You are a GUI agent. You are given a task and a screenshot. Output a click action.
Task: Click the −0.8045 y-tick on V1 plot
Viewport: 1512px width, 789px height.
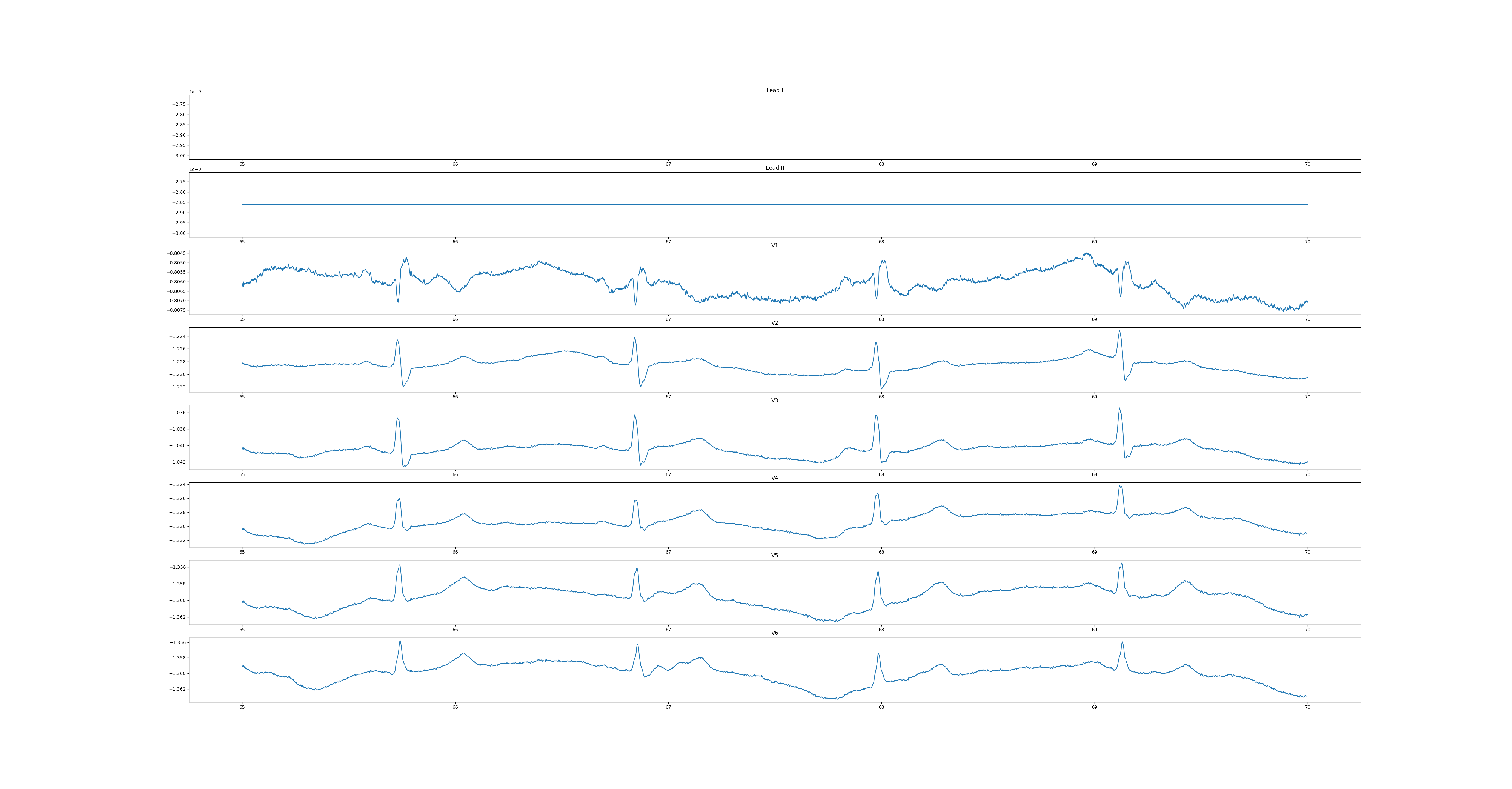177,253
